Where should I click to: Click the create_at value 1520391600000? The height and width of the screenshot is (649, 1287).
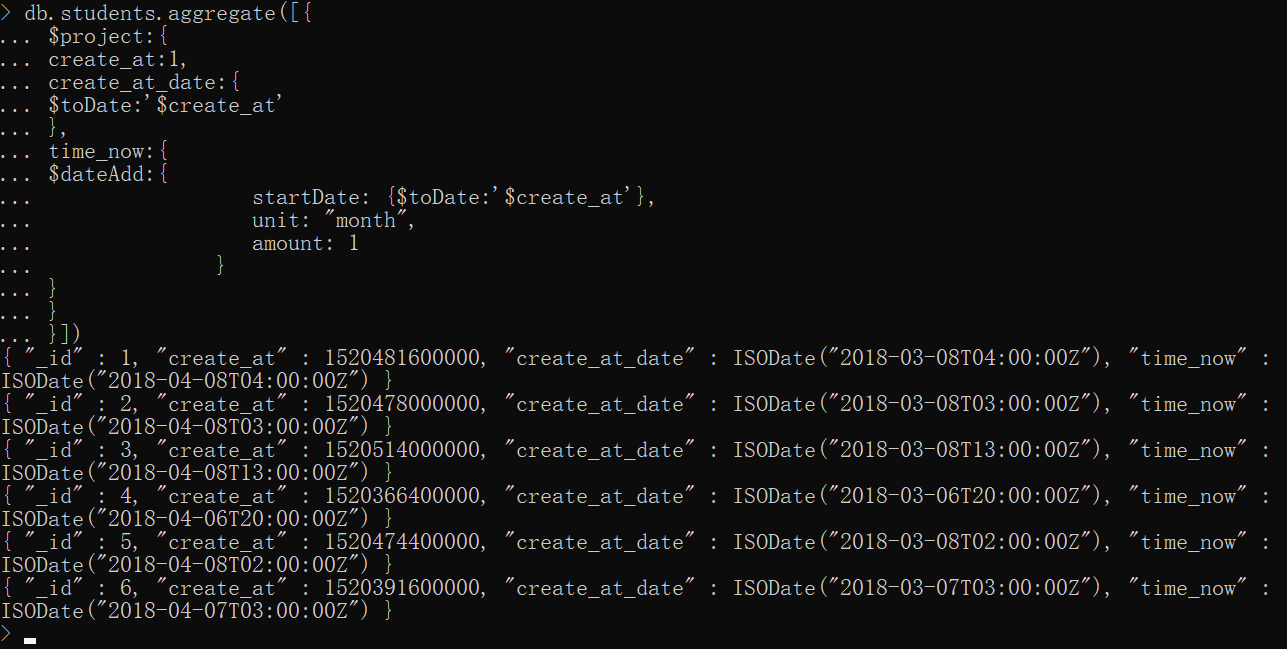403,588
